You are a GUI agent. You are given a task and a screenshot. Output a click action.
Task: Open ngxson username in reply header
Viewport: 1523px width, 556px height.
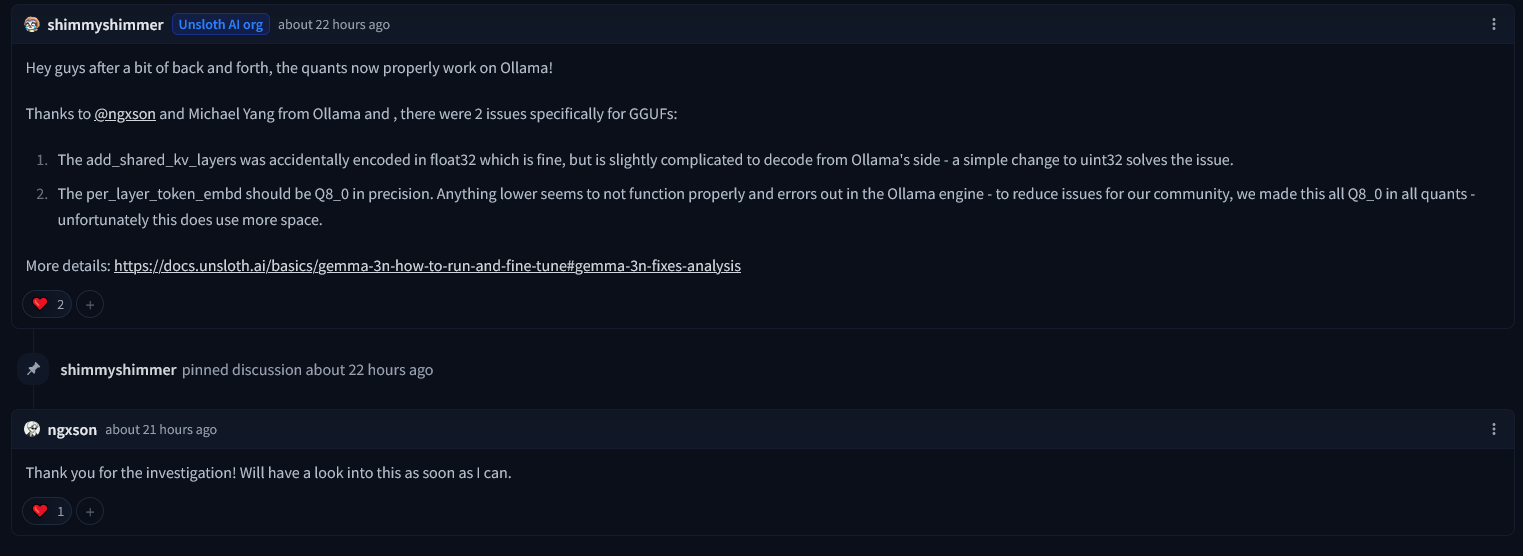72,430
